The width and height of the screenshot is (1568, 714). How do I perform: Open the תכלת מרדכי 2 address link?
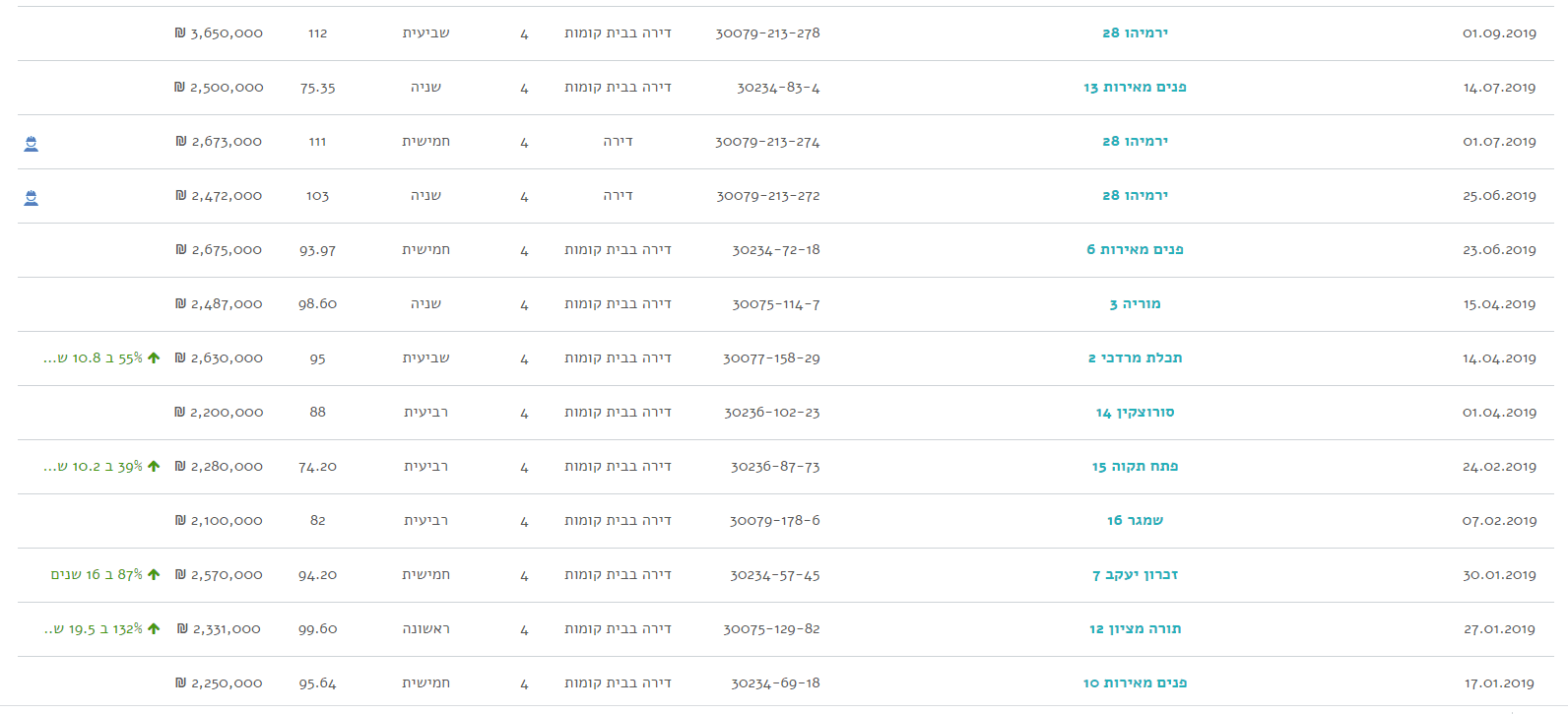1135,358
